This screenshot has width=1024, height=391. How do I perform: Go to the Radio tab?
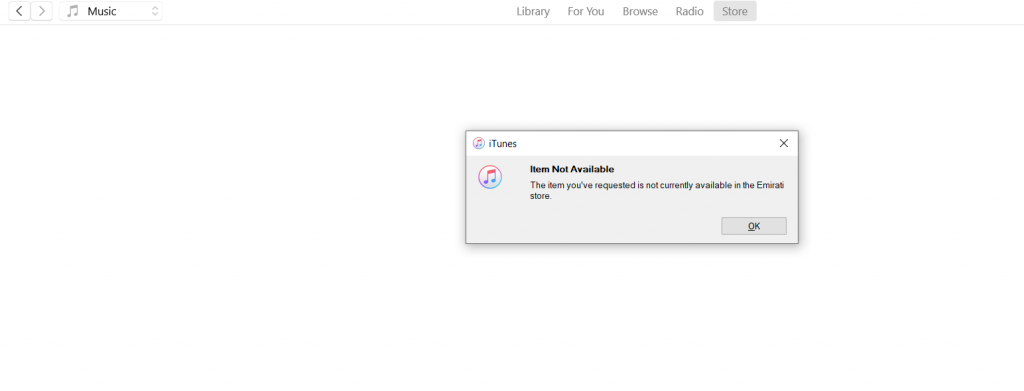[x=690, y=11]
